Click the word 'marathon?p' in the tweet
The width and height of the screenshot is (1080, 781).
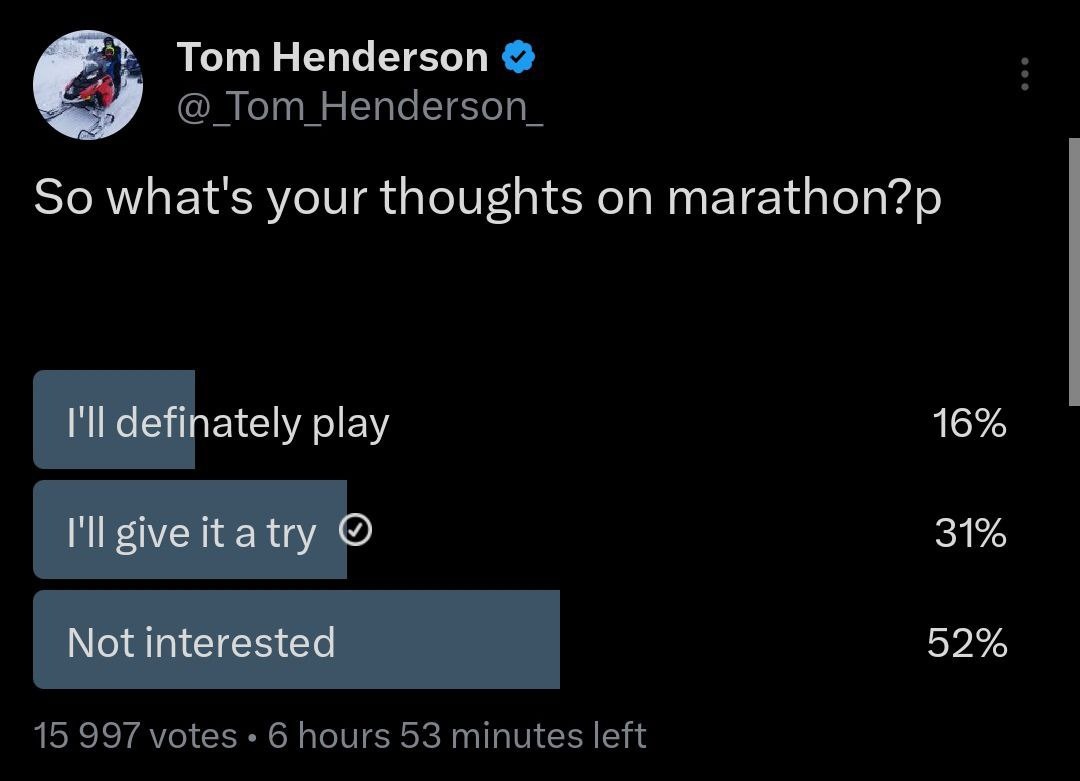pos(804,197)
